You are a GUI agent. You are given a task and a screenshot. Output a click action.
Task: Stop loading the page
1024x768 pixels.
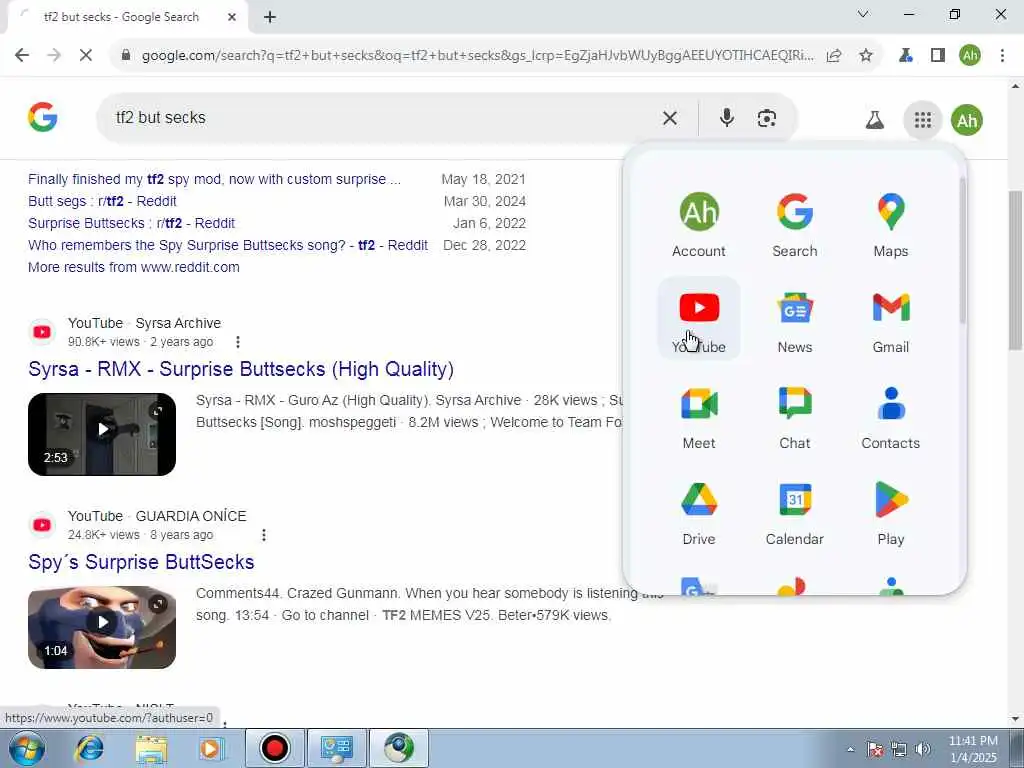pyautogui.click(x=86, y=56)
